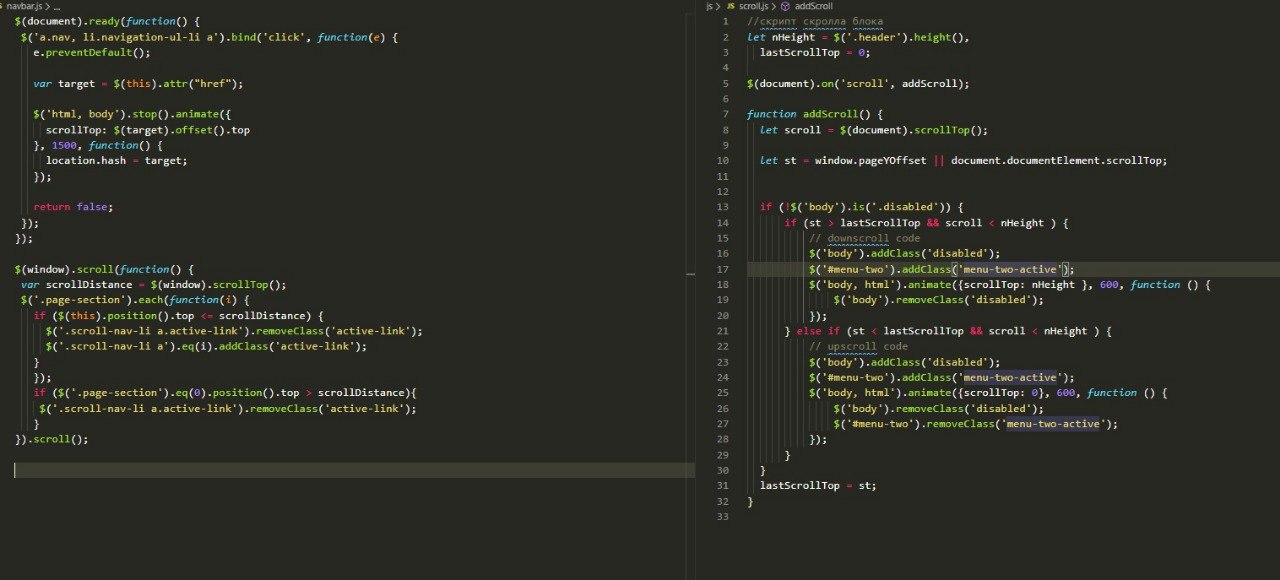Click 'let scroll = $(document).scrollTop();' line

(x=873, y=130)
